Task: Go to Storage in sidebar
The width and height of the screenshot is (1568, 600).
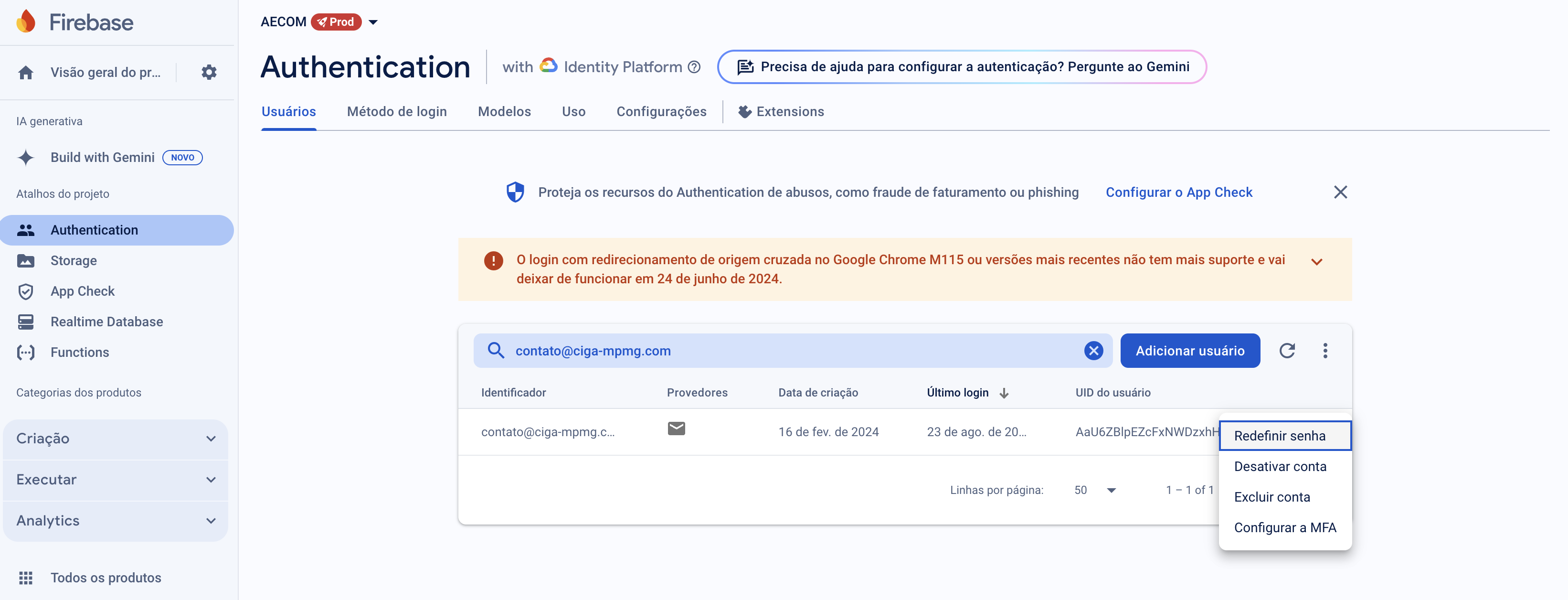Action: coord(74,261)
